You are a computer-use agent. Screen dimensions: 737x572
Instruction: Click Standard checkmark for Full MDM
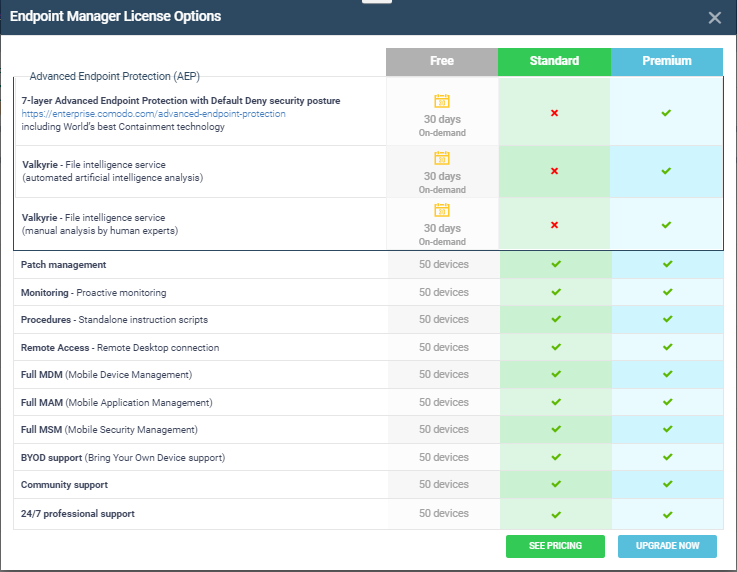556,374
